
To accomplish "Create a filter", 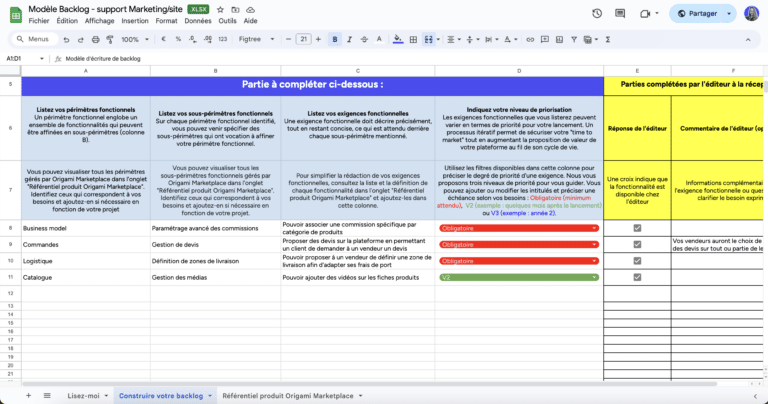I will point(574,39).
